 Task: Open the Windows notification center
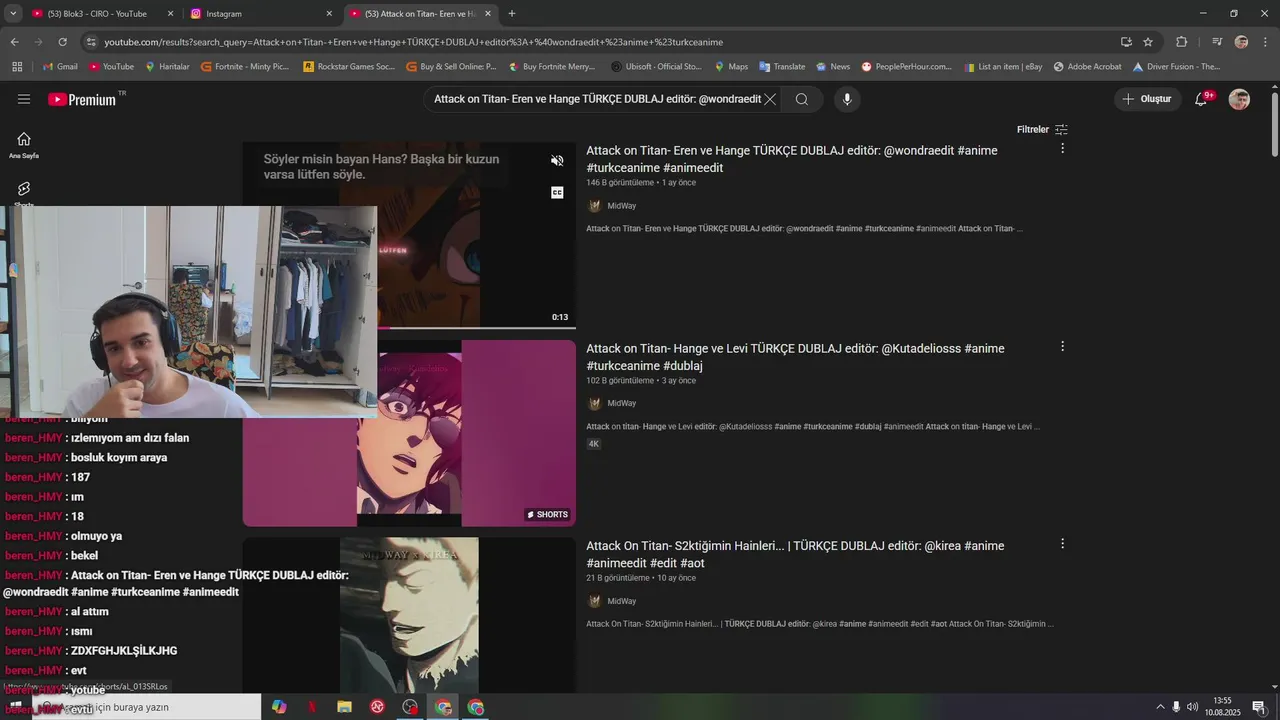1259,707
